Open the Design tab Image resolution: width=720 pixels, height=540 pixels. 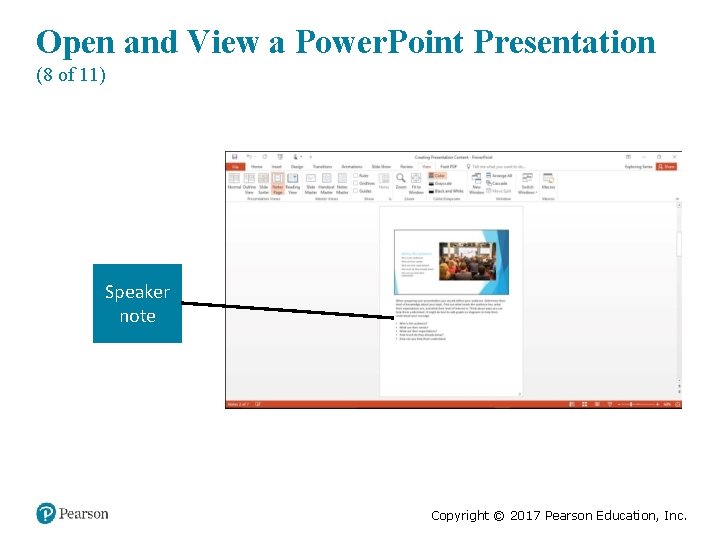coord(297,167)
